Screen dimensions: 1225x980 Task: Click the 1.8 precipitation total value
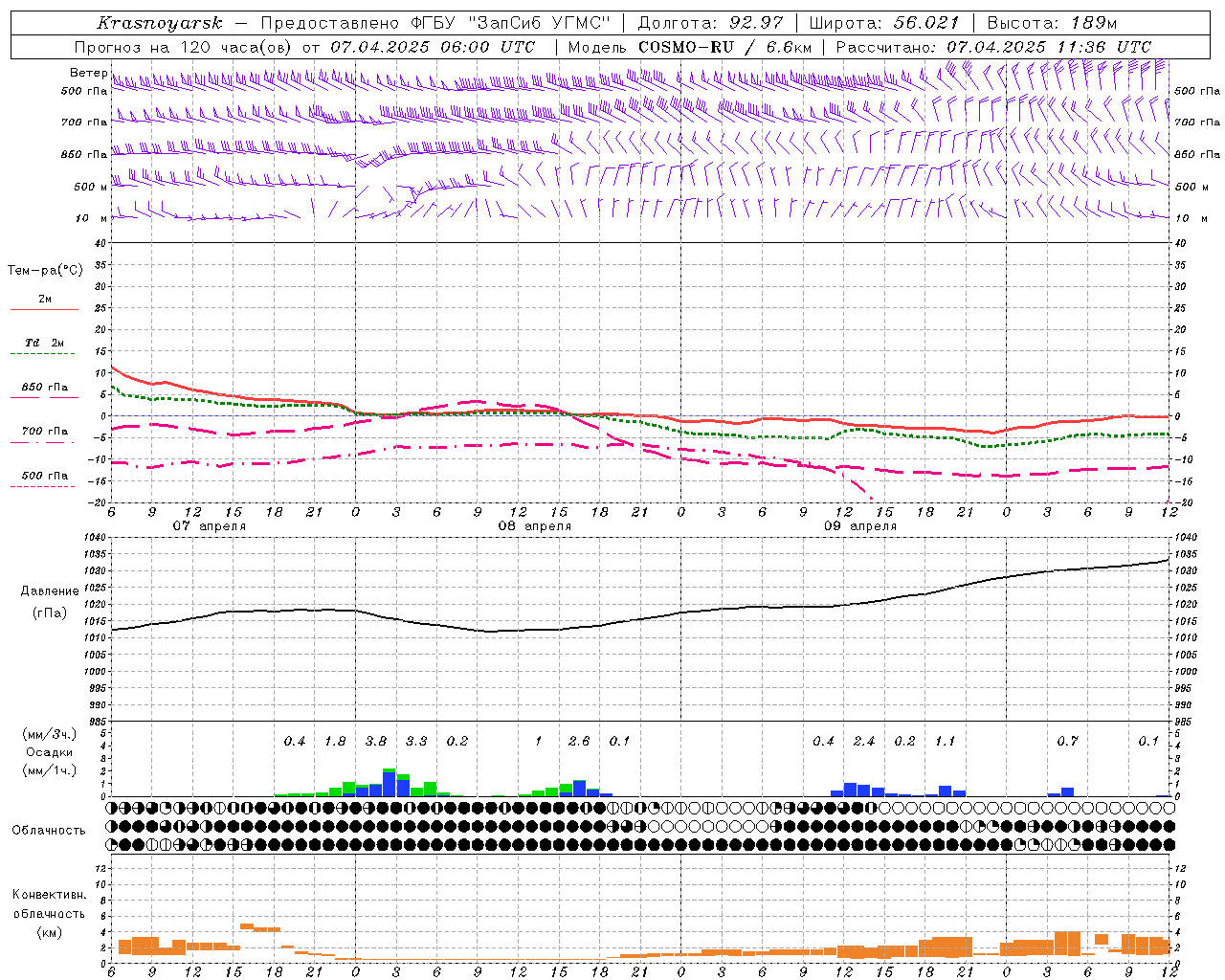(335, 742)
